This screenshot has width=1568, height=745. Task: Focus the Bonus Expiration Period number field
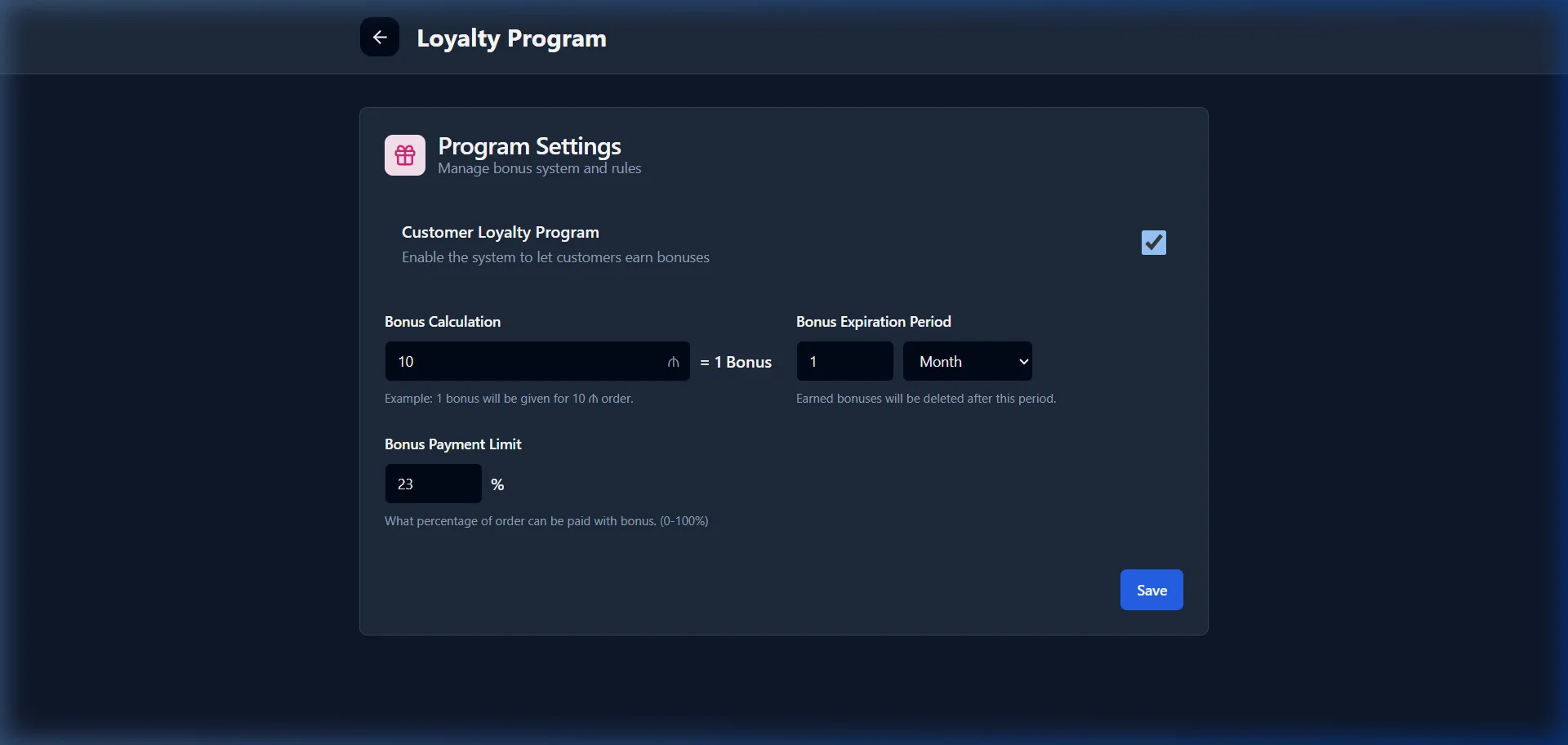point(844,361)
